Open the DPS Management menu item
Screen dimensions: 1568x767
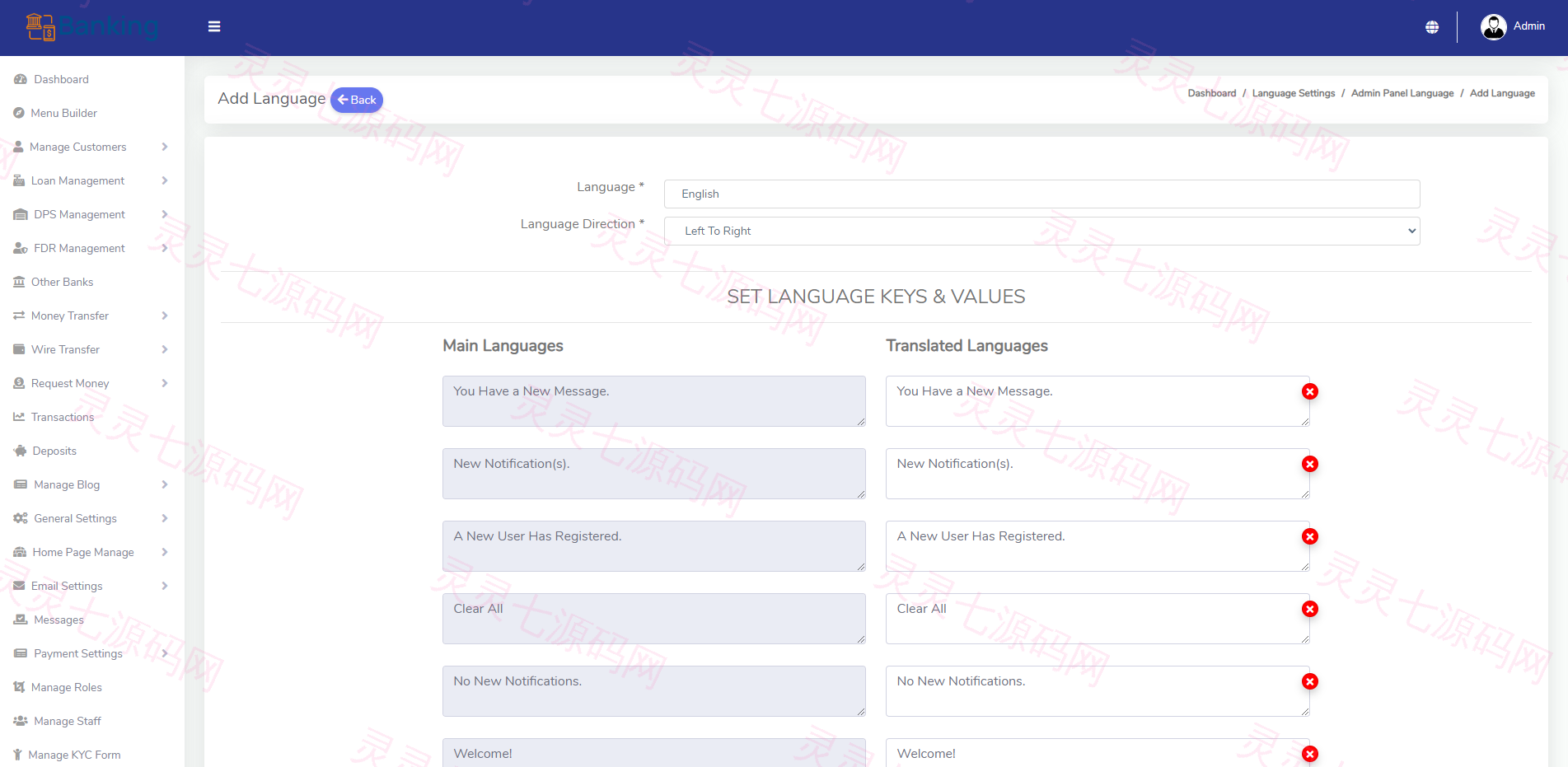tap(91, 214)
